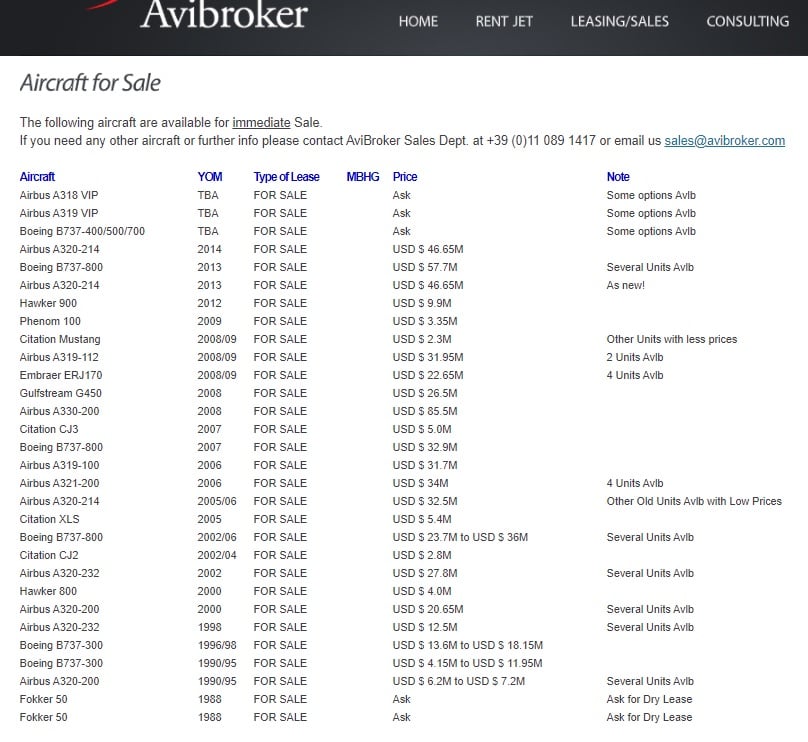The width and height of the screenshot is (808, 742).
Task: Click the underlined word "immediate"
Action: click(x=261, y=123)
